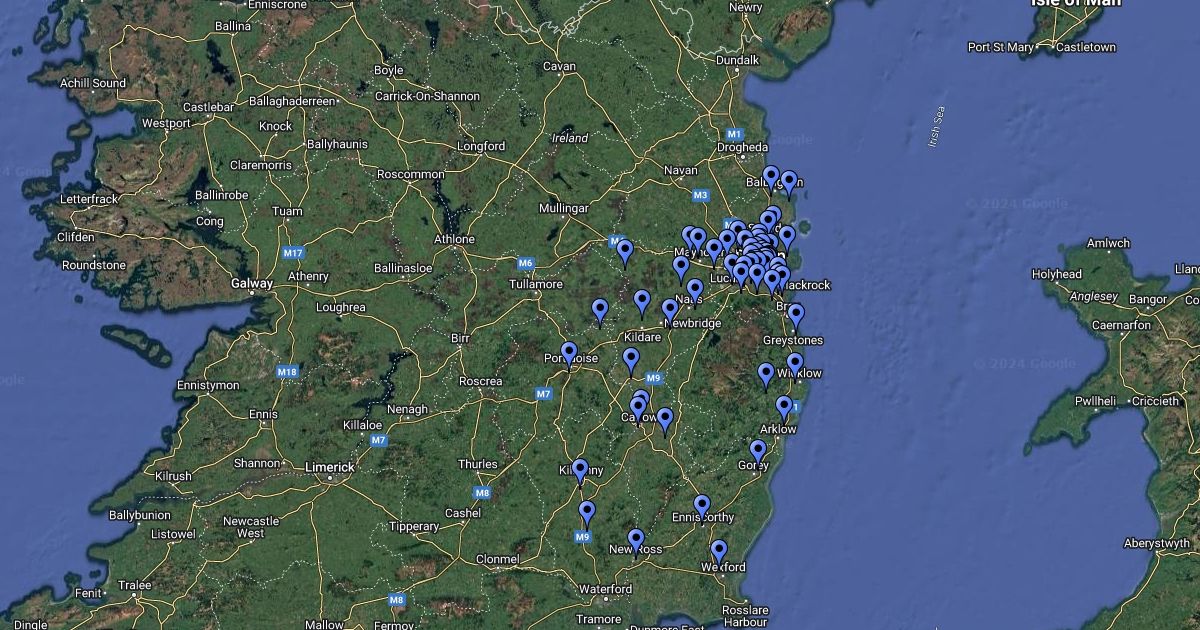Click the Nenagh town label
The height and width of the screenshot is (630, 1200).
pyautogui.click(x=407, y=409)
